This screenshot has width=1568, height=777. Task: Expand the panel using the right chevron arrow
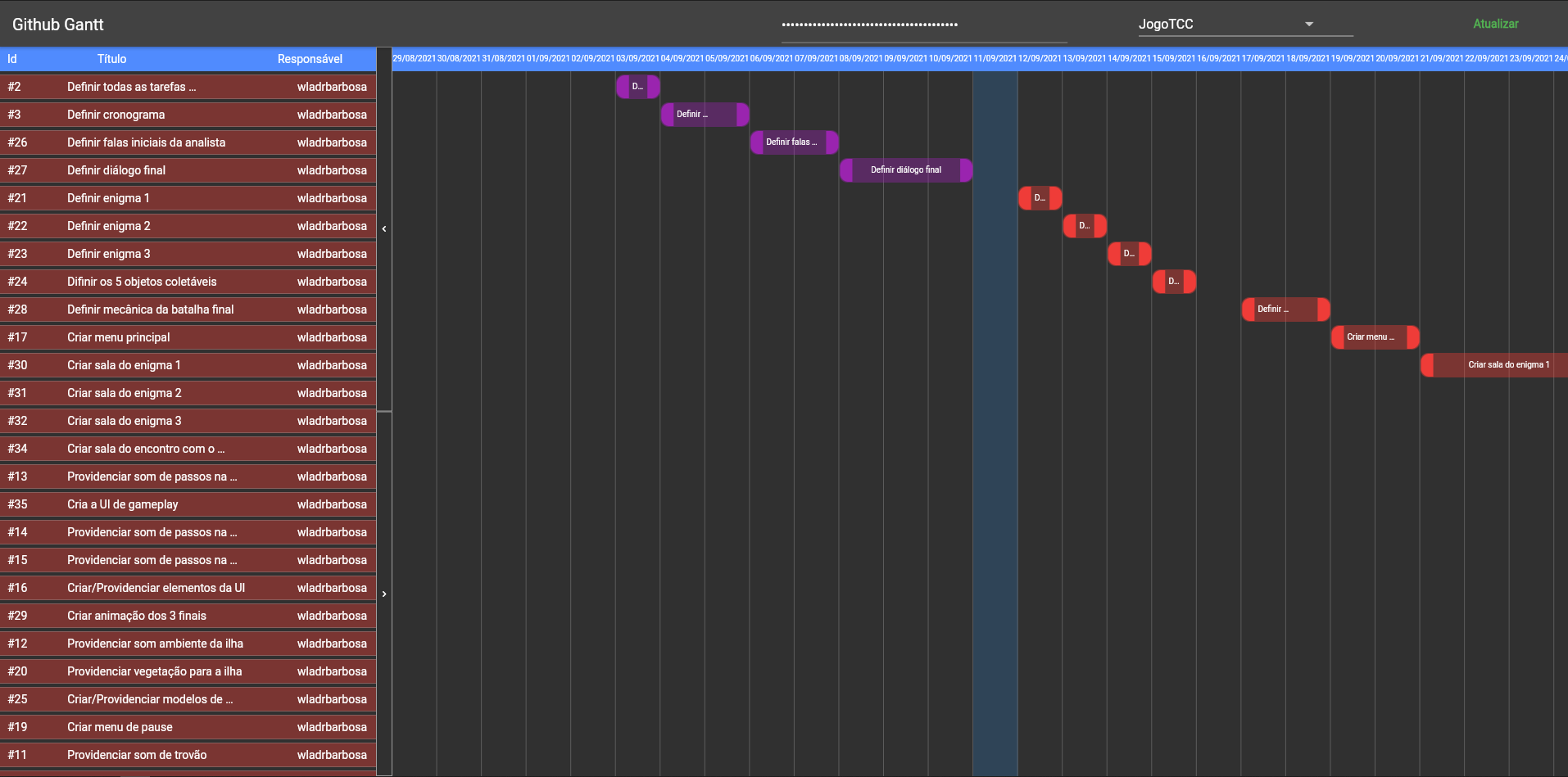(383, 592)
